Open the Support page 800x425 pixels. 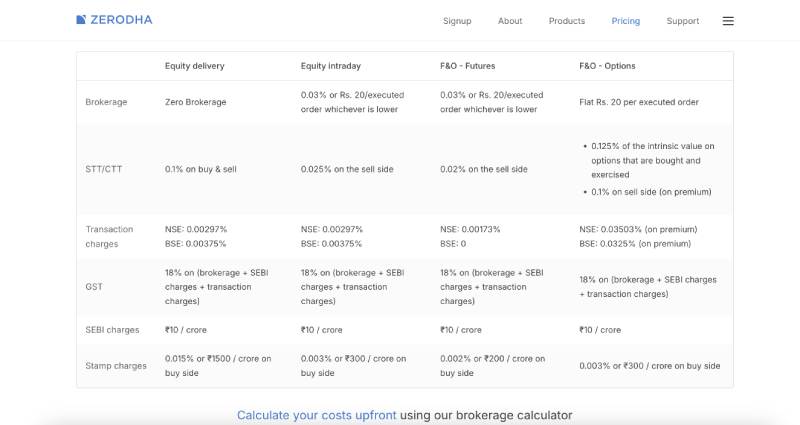[x=683, y=21]
